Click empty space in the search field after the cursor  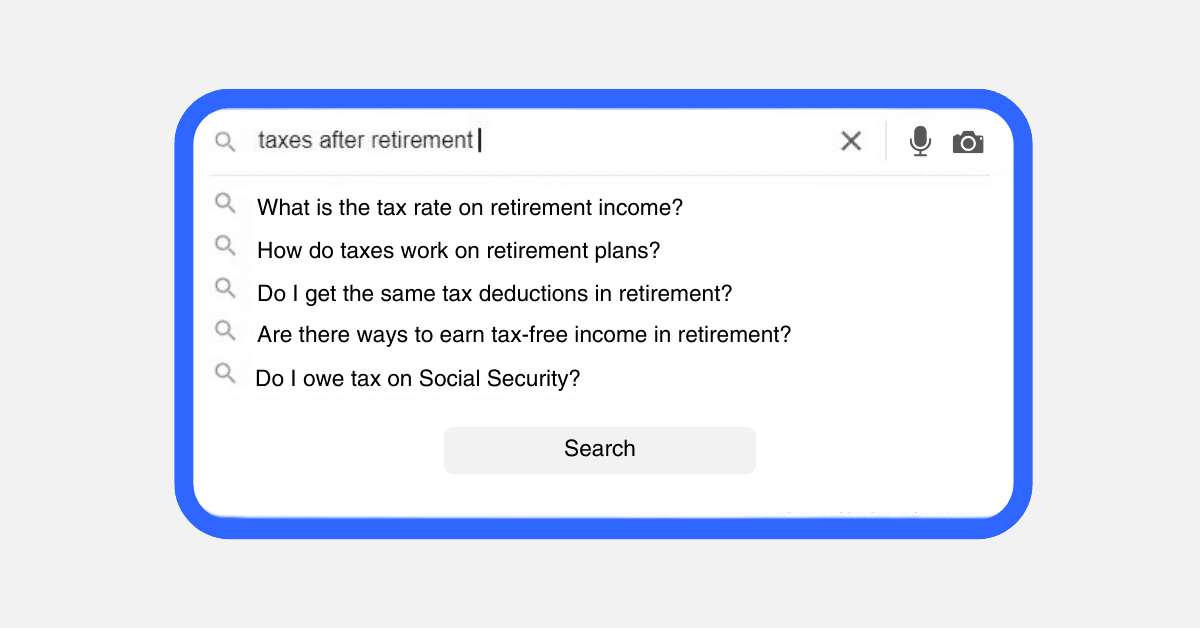[650, 141]
